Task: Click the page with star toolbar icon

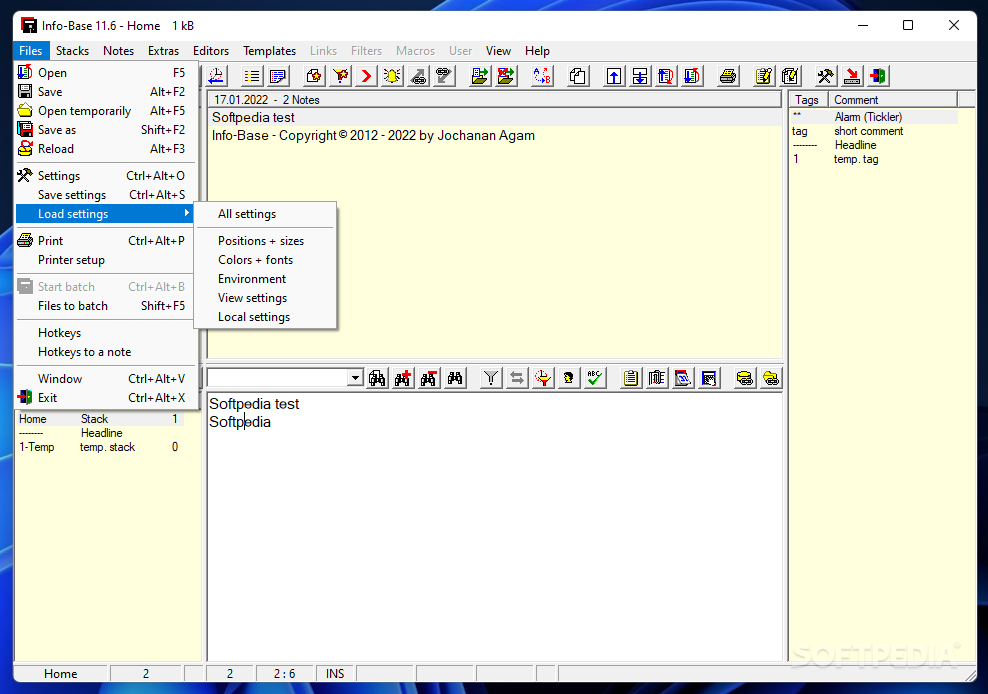Action: point(314,76)
